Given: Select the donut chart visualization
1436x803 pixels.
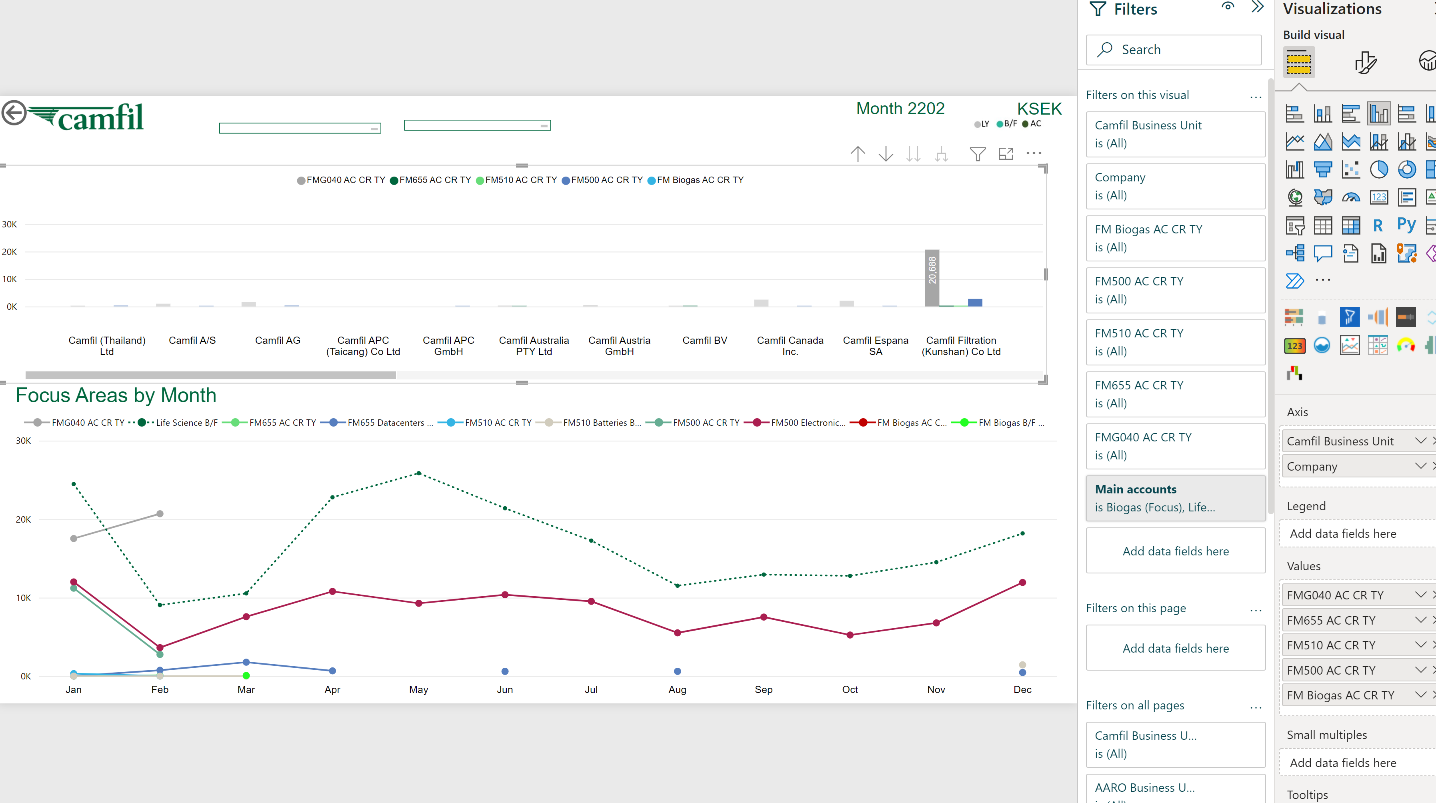Looking at the screenshot, I should (x=1407, y=169).
